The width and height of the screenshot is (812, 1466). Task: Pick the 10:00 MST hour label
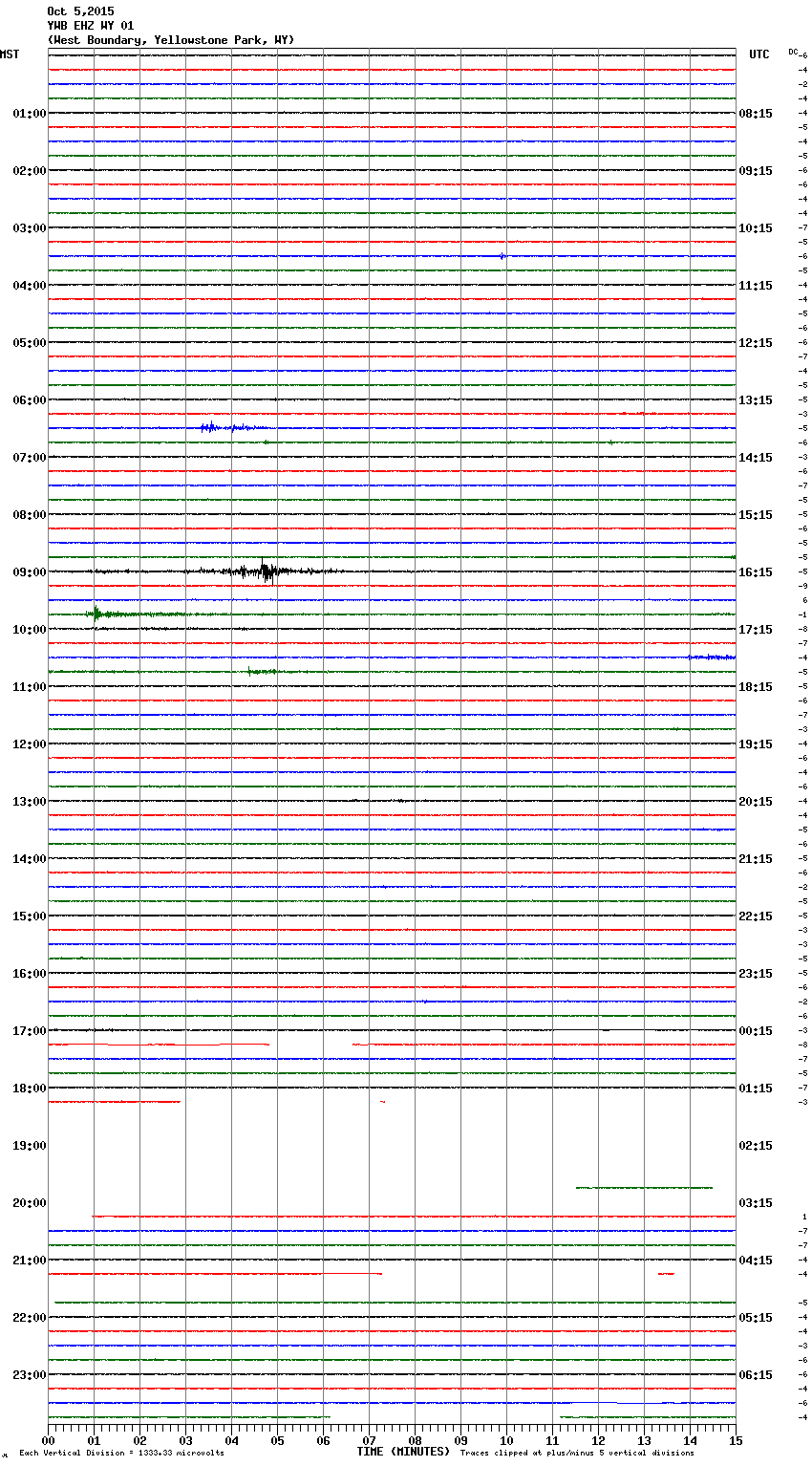click(x=30, y=630)
